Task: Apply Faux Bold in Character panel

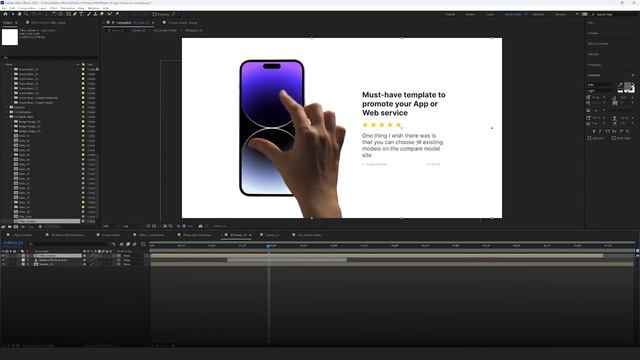Action: [x=594, y=131]
